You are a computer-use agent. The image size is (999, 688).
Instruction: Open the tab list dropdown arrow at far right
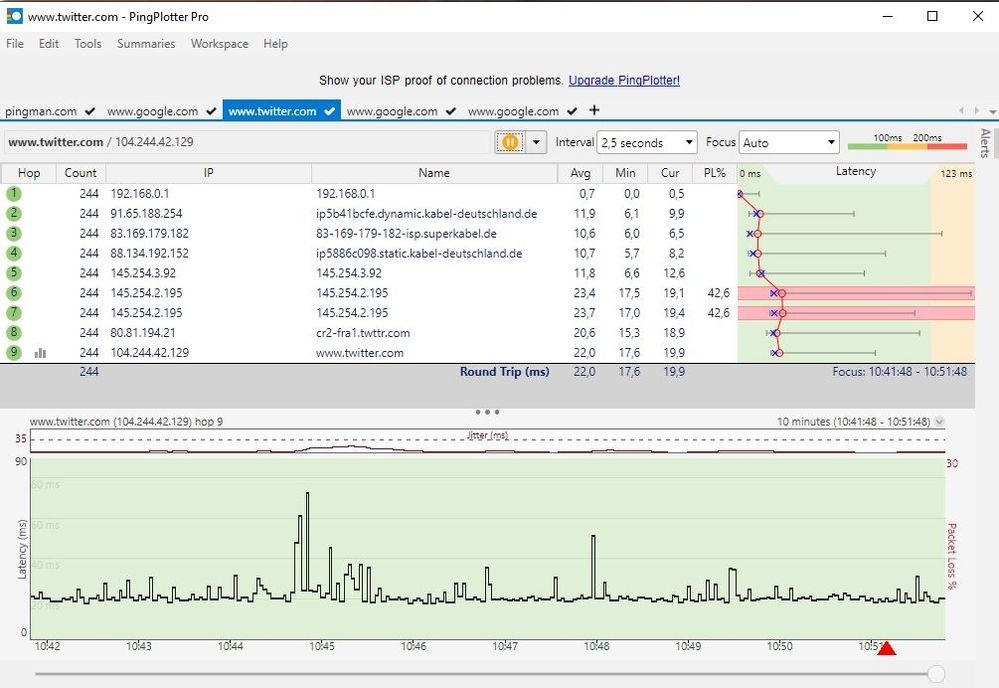click(x=992, y=111)
